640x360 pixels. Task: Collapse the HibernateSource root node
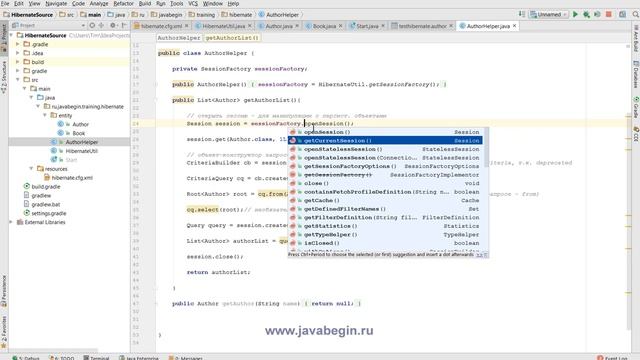coord(11,36)
